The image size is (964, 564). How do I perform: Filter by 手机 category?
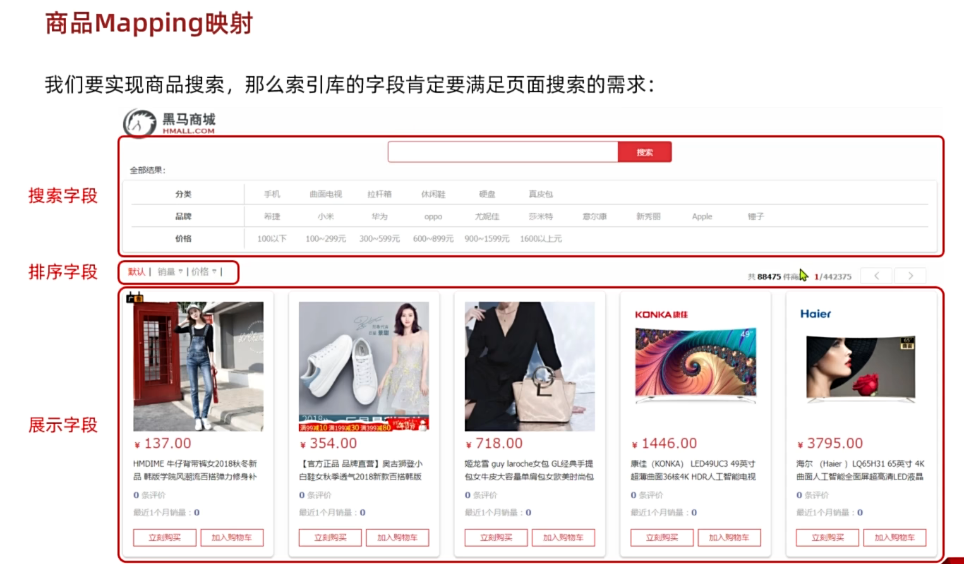(272, 194)
